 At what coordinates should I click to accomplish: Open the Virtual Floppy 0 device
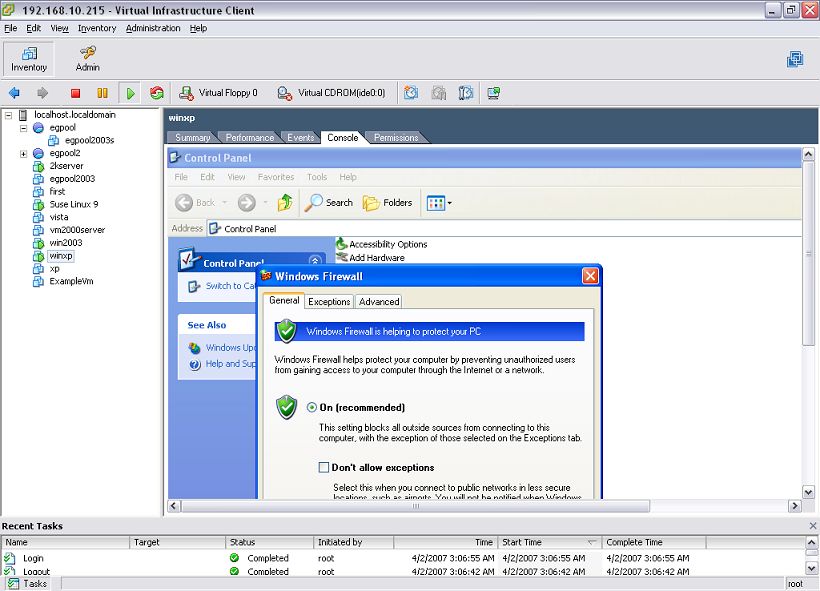(218, 93)
